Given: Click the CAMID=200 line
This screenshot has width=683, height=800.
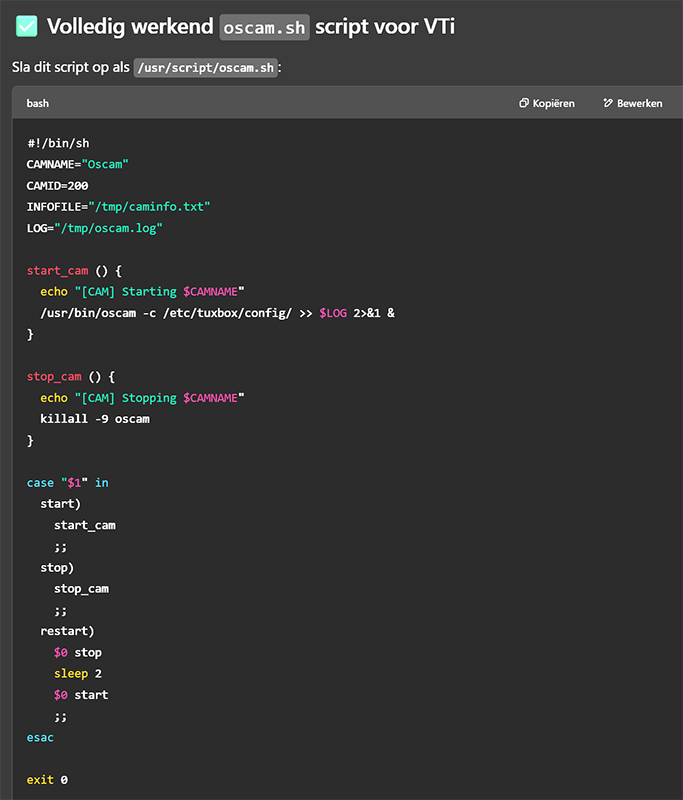Looking at the screenshot, I should [x=58, y=185].
